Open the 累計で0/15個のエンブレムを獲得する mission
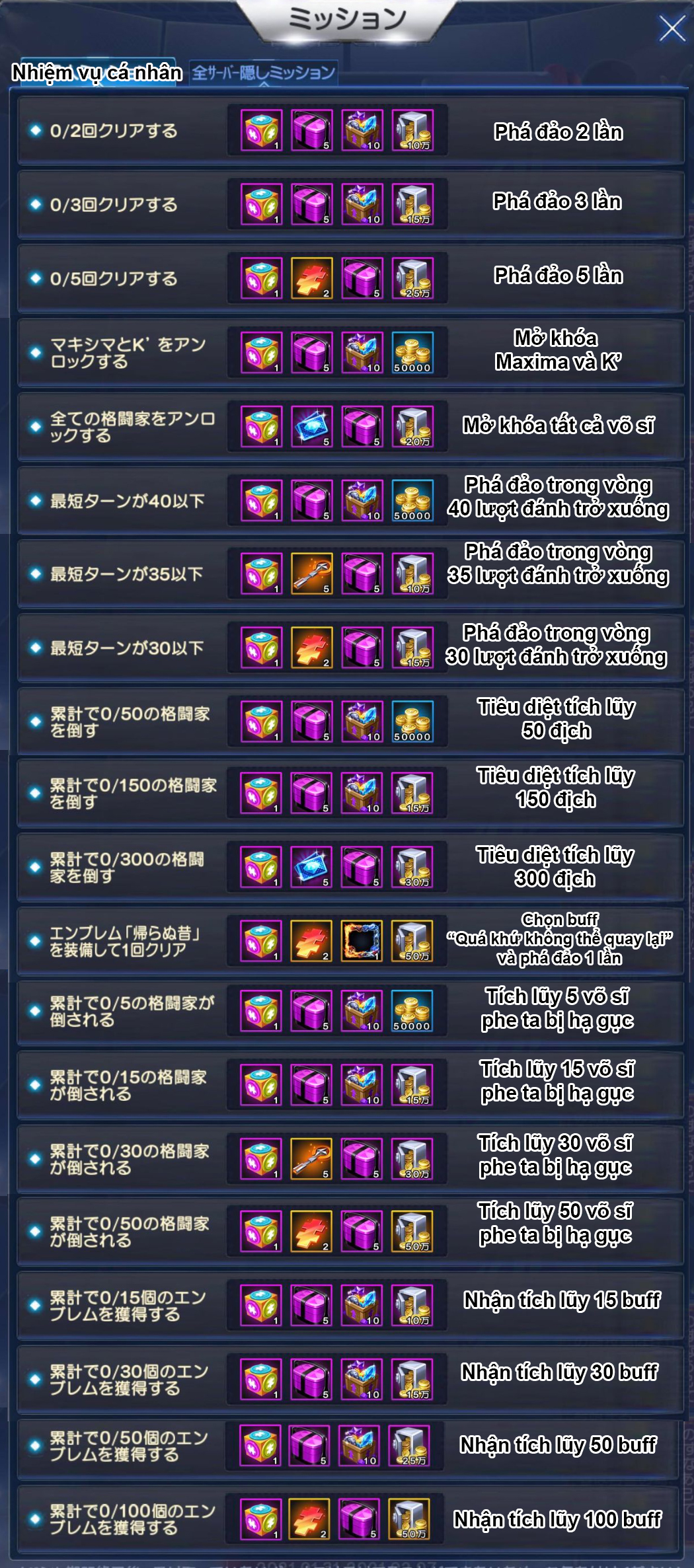The height and width of the screenshot is (1568, 694). click(350, 1306)
